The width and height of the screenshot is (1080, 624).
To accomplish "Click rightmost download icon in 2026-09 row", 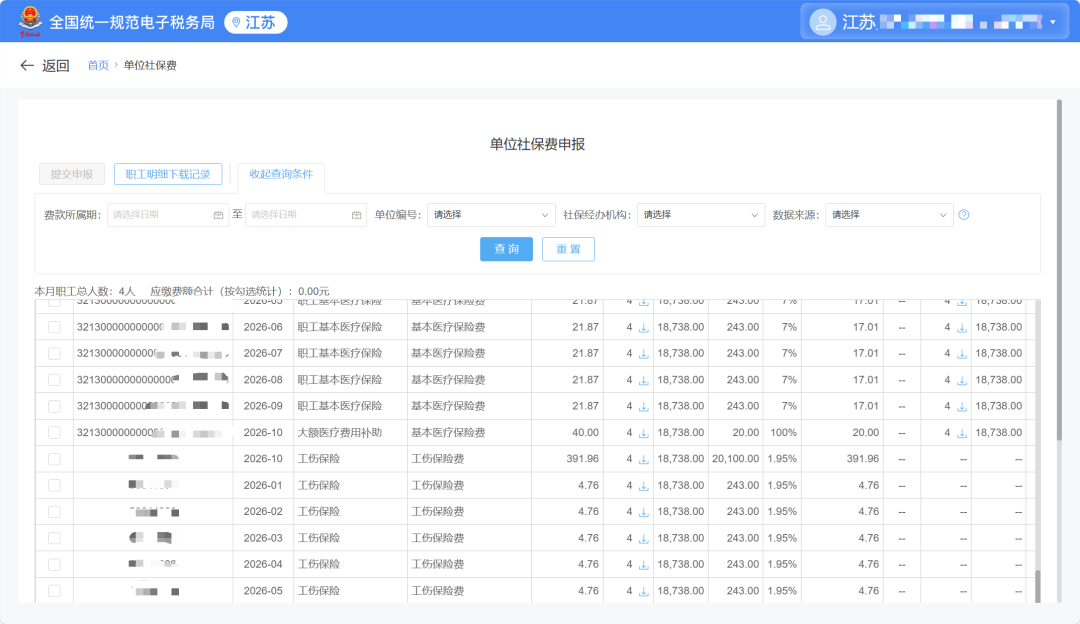I will point(962,407).
